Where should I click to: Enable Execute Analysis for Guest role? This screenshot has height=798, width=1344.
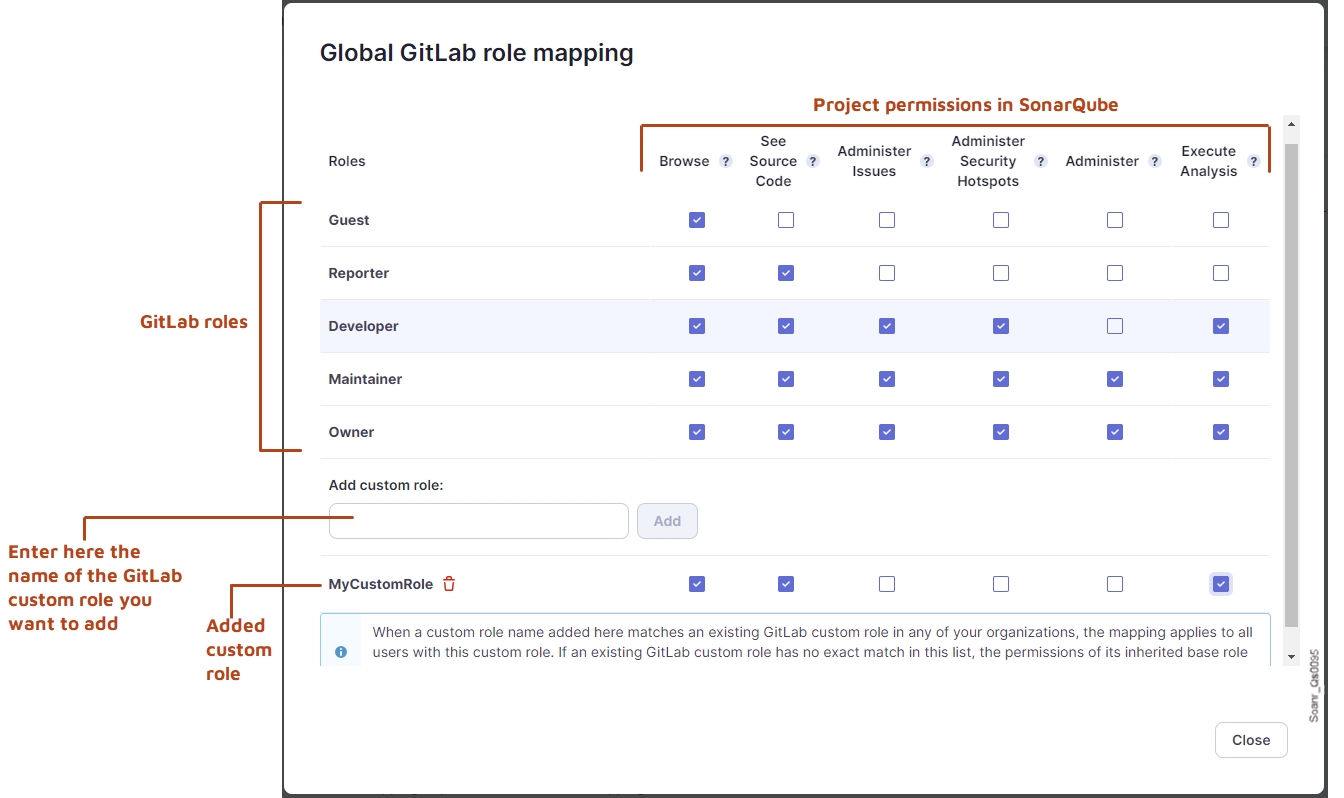(1221, 220)
